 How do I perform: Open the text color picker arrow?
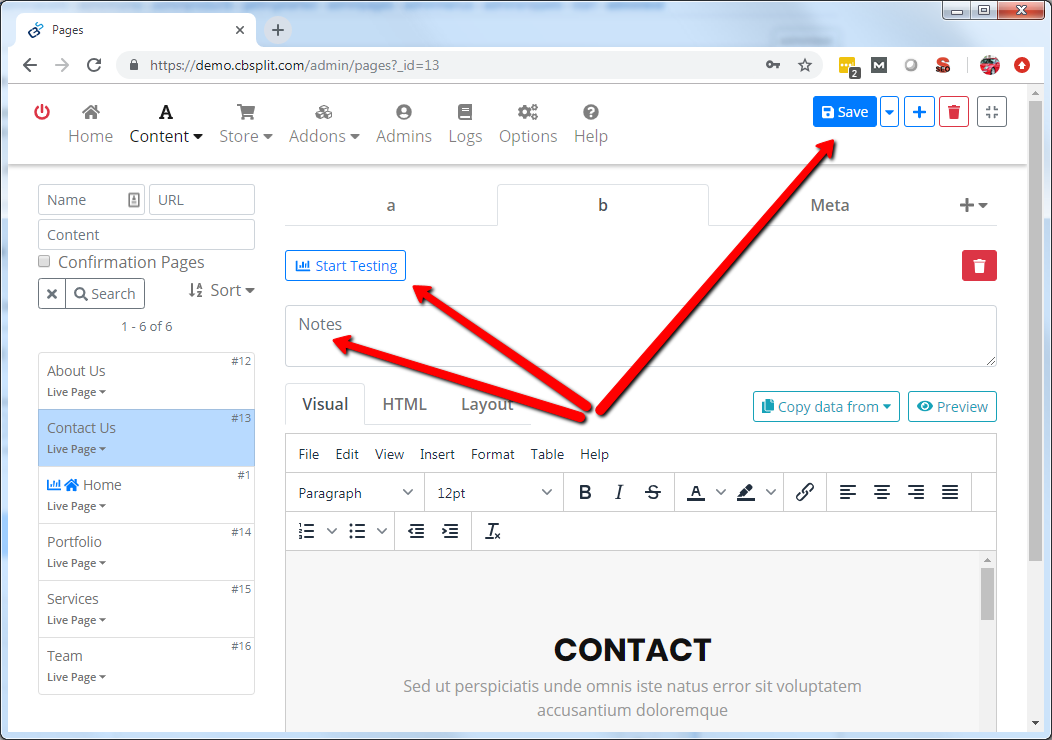720,492
